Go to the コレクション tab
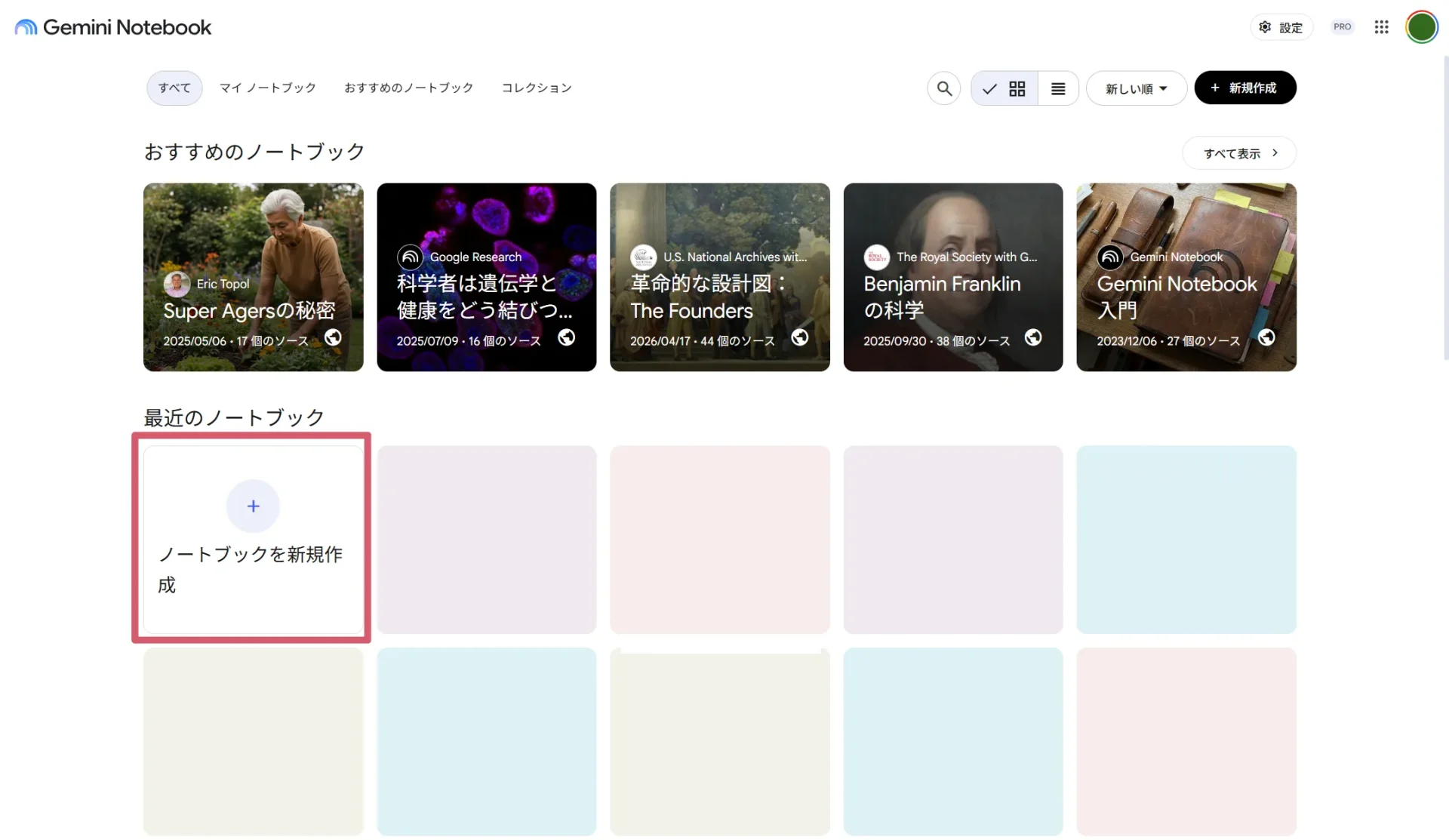This screenshot has height=840, width=1449. point(537,88)
